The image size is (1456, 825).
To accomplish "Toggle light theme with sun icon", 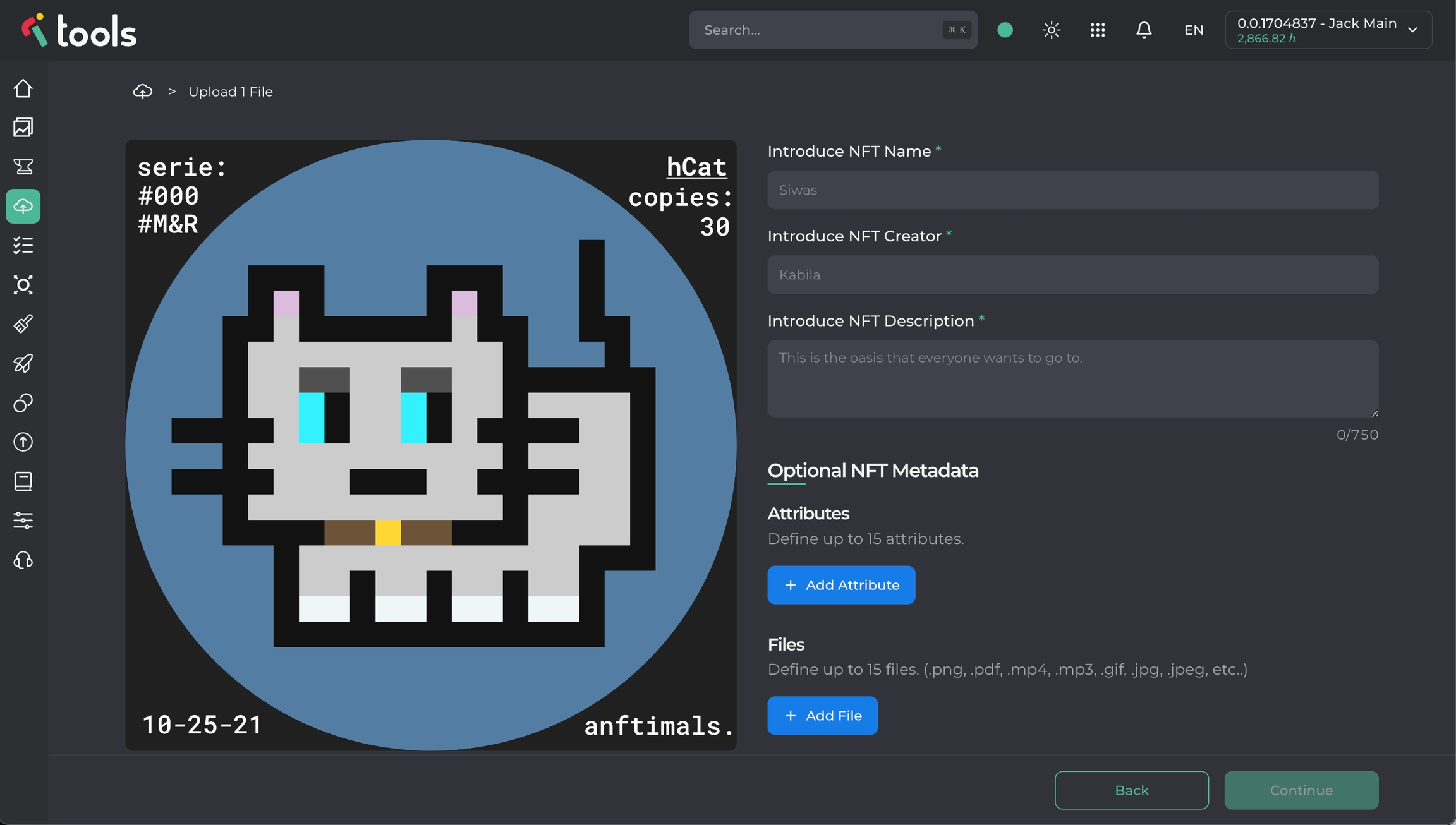I will 1051,30.
